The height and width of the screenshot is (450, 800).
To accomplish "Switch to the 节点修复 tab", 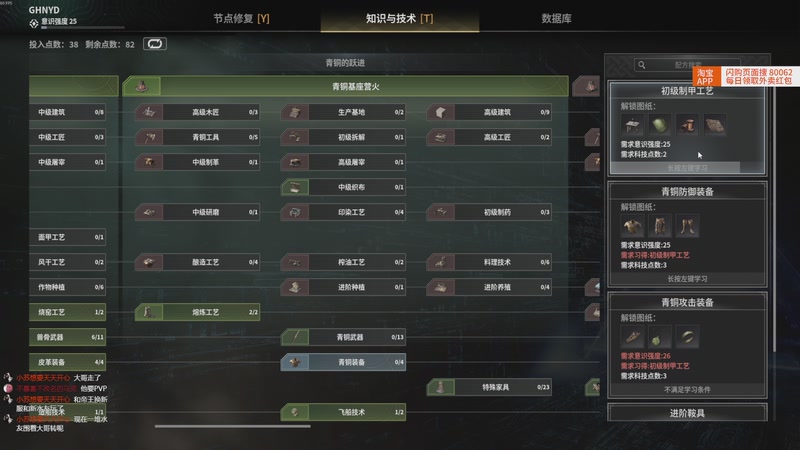I will [241, 19].
